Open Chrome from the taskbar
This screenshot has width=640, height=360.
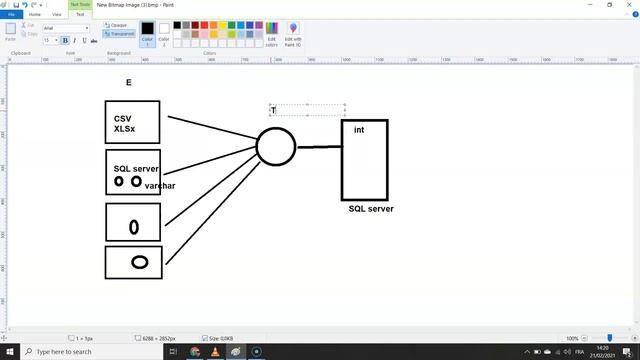click(195, 351)
